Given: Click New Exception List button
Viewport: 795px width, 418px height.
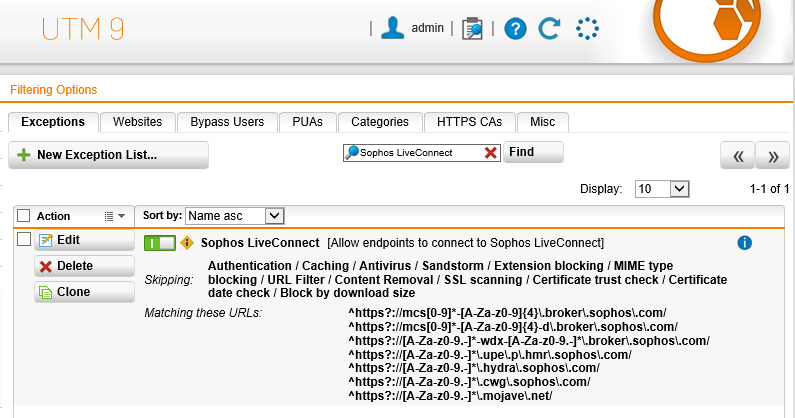Looking at the screenshot, I should (109, 155).
